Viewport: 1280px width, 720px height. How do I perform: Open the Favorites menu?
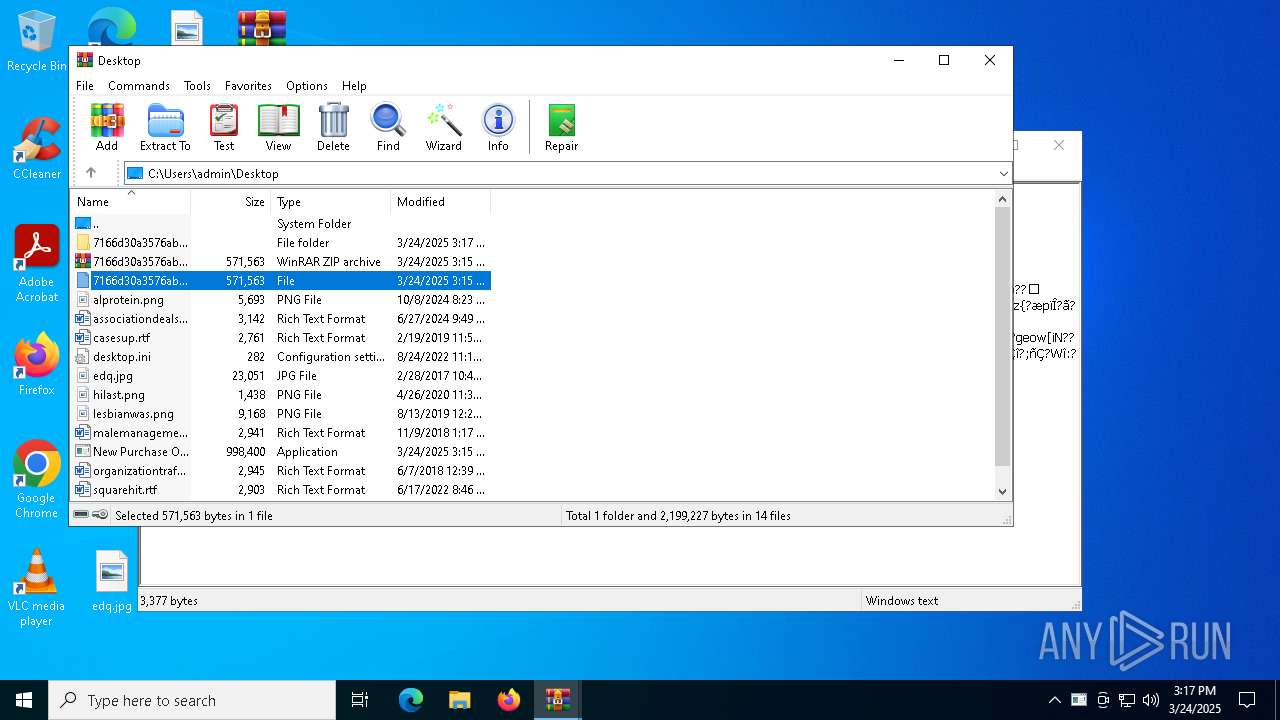pos(248,86)
